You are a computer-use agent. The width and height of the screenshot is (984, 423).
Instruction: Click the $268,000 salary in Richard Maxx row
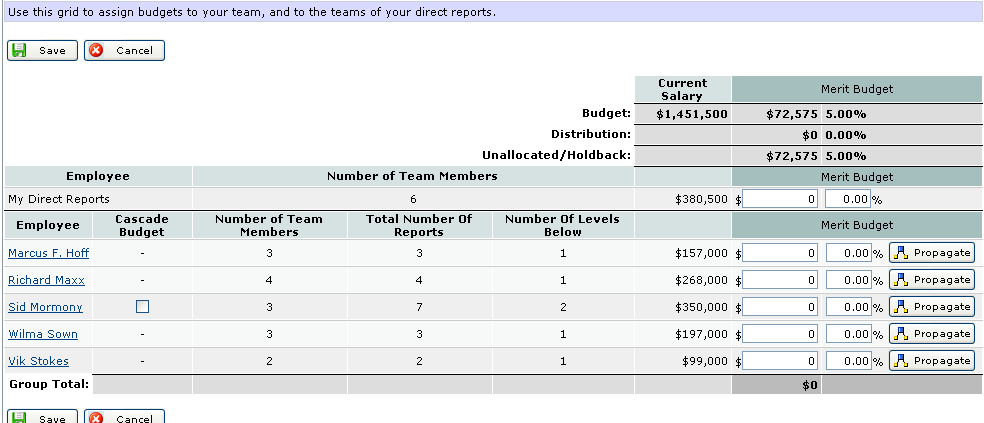click(702, 280)
